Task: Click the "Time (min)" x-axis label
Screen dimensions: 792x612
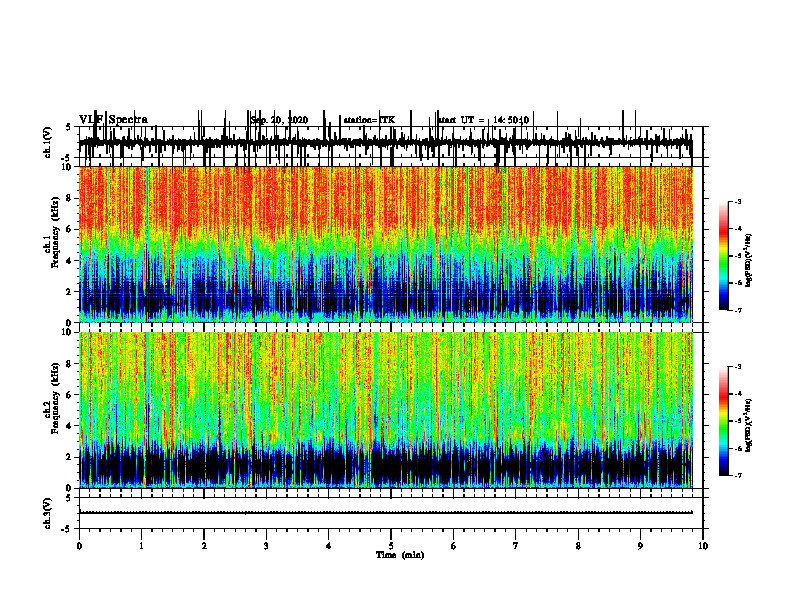Action: click(400, 555)
